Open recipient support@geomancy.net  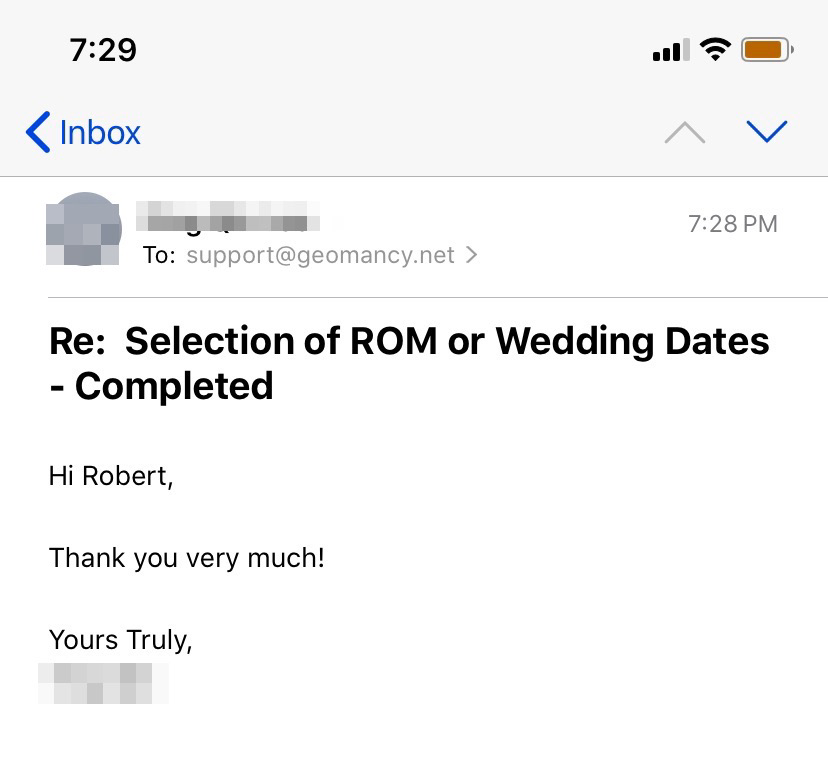[320, 255]
